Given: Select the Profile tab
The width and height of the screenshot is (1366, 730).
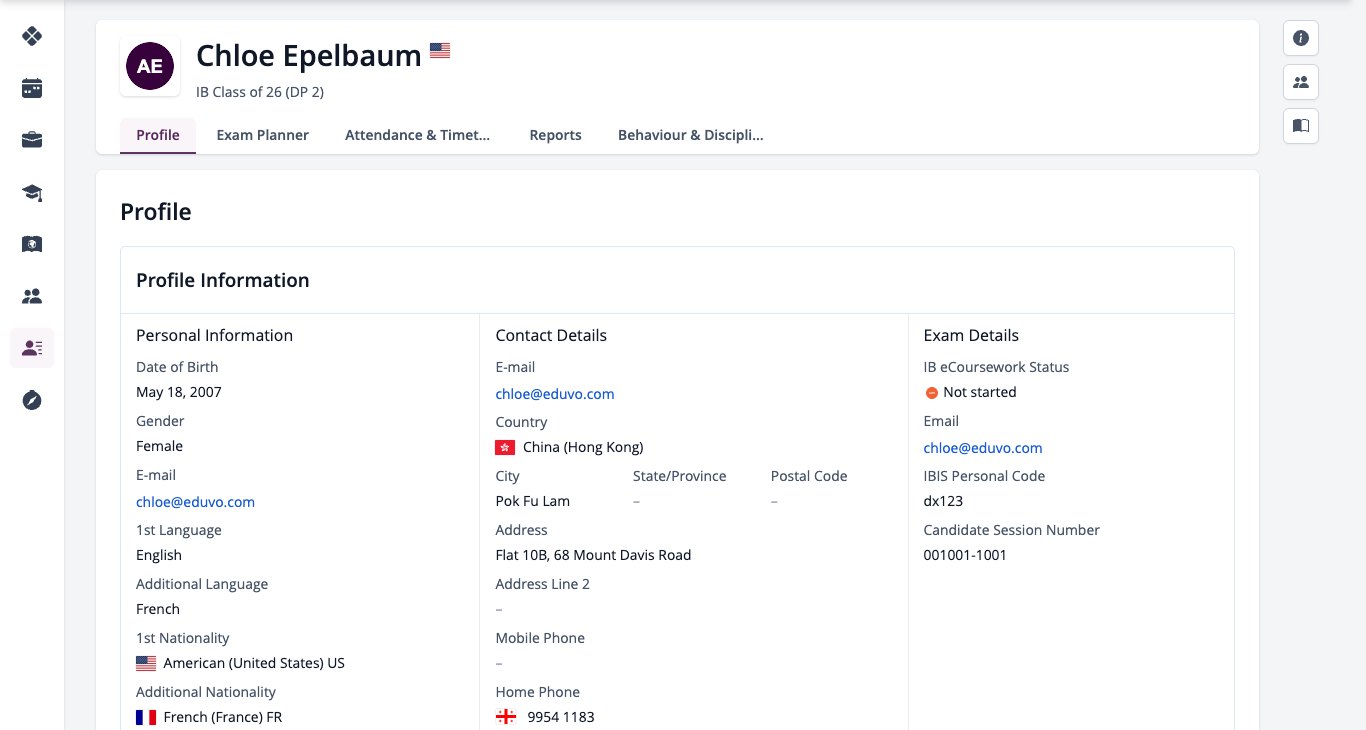Looking at the screenshot, I should point(158,135).
